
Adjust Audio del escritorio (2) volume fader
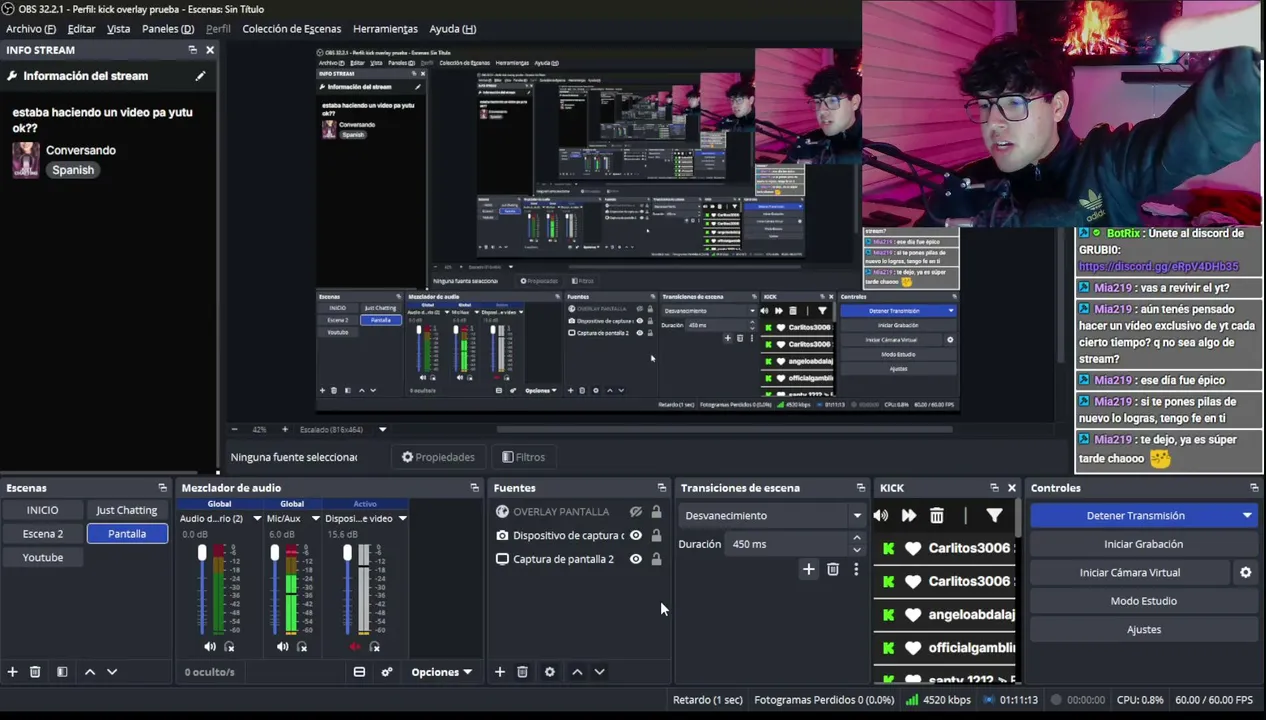(202, 553)
